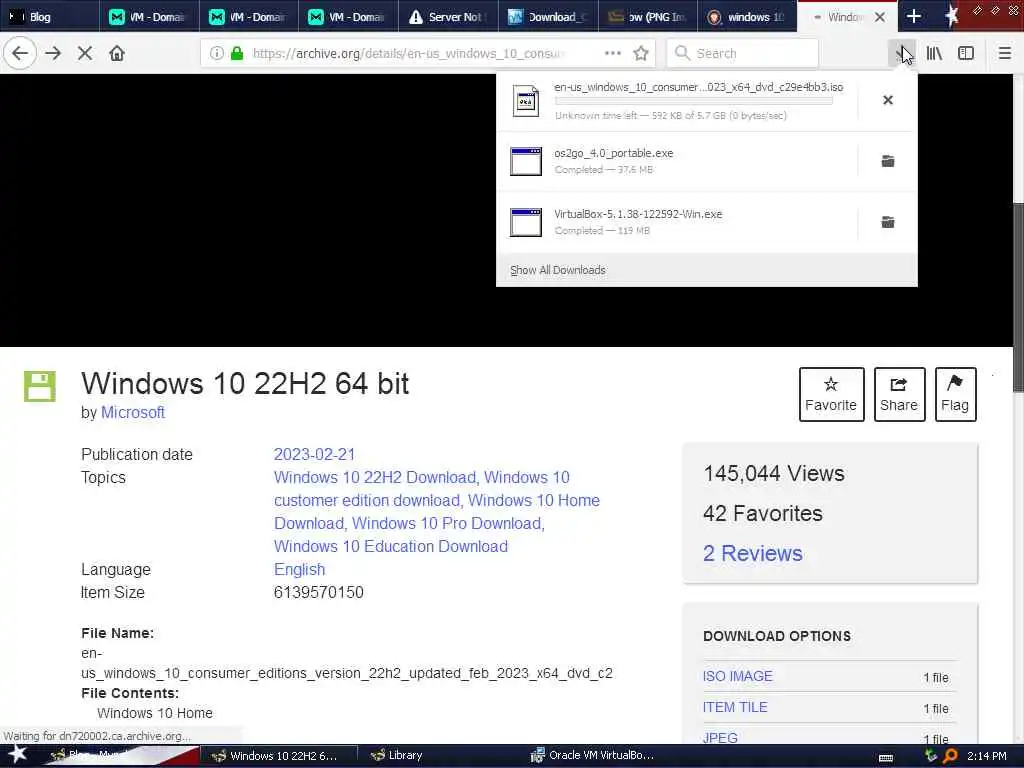Open the Firefox hamburger menu

(1005, 54)
